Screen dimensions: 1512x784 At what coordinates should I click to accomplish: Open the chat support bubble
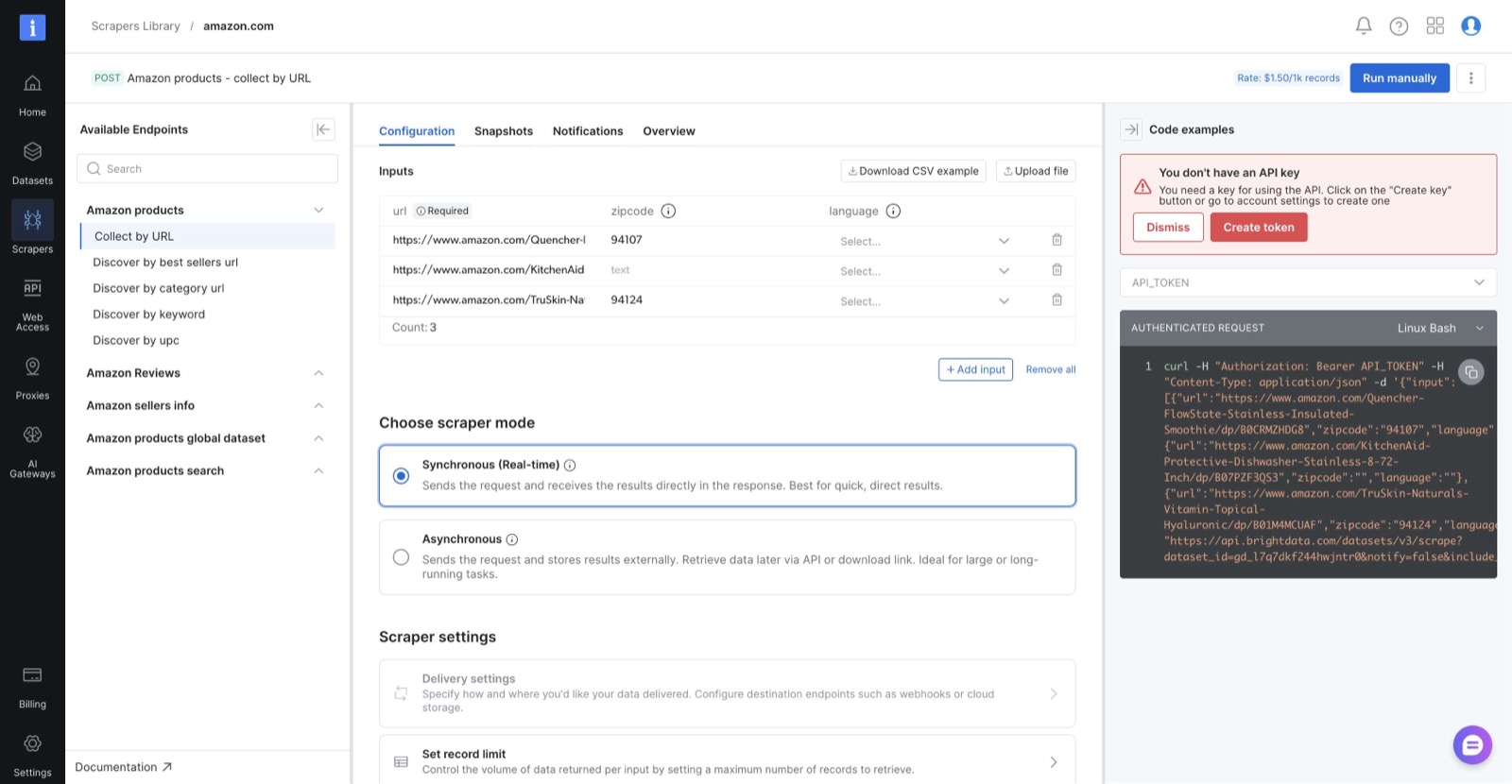1471,745
